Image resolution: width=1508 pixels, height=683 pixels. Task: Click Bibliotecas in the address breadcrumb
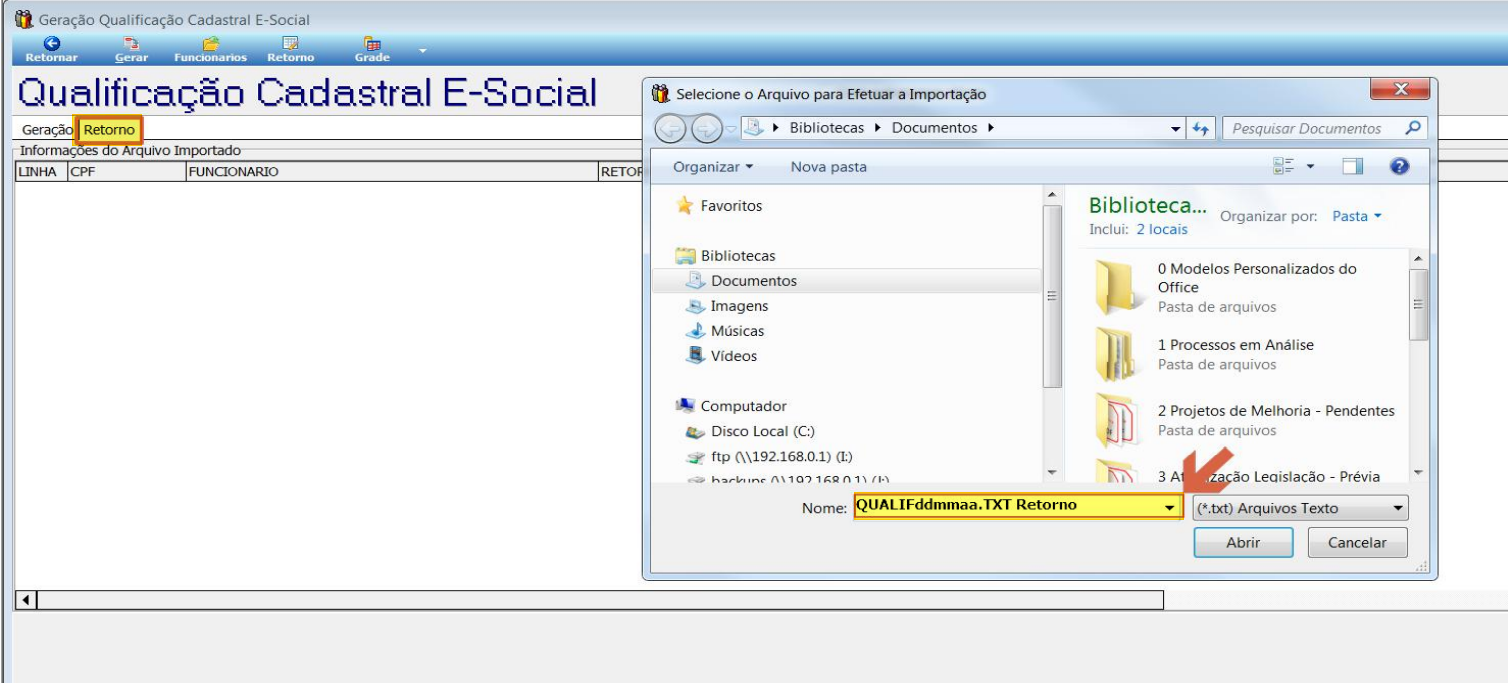pyautogui.click(x=829, y=128)
